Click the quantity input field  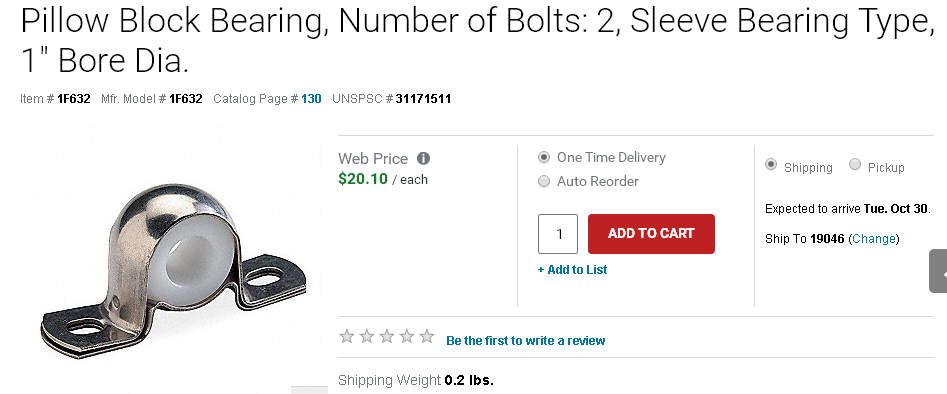click(x=558, y=234)
